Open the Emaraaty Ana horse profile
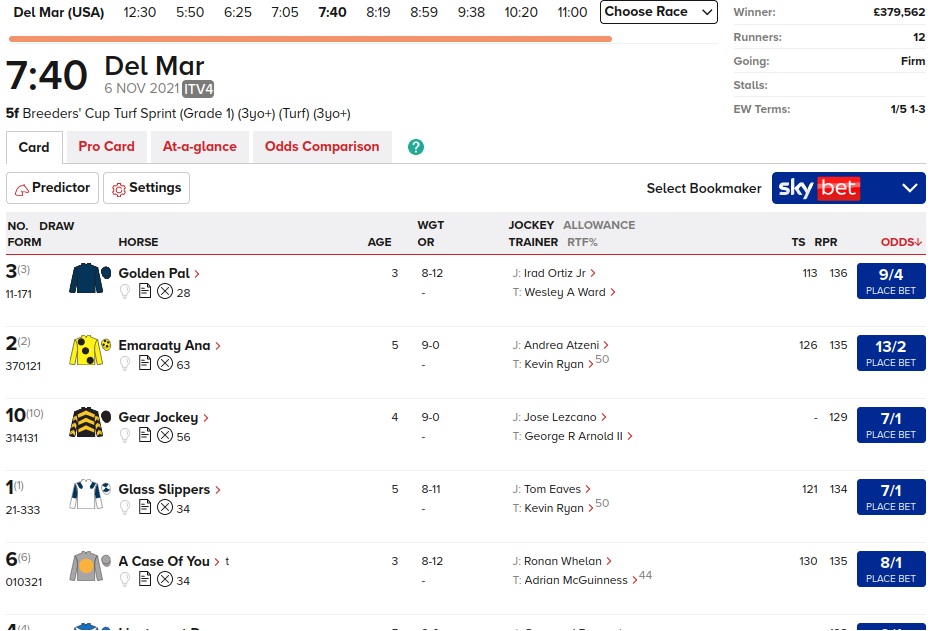The width and height of the screenshot is (931, 631). coord(169,345)
